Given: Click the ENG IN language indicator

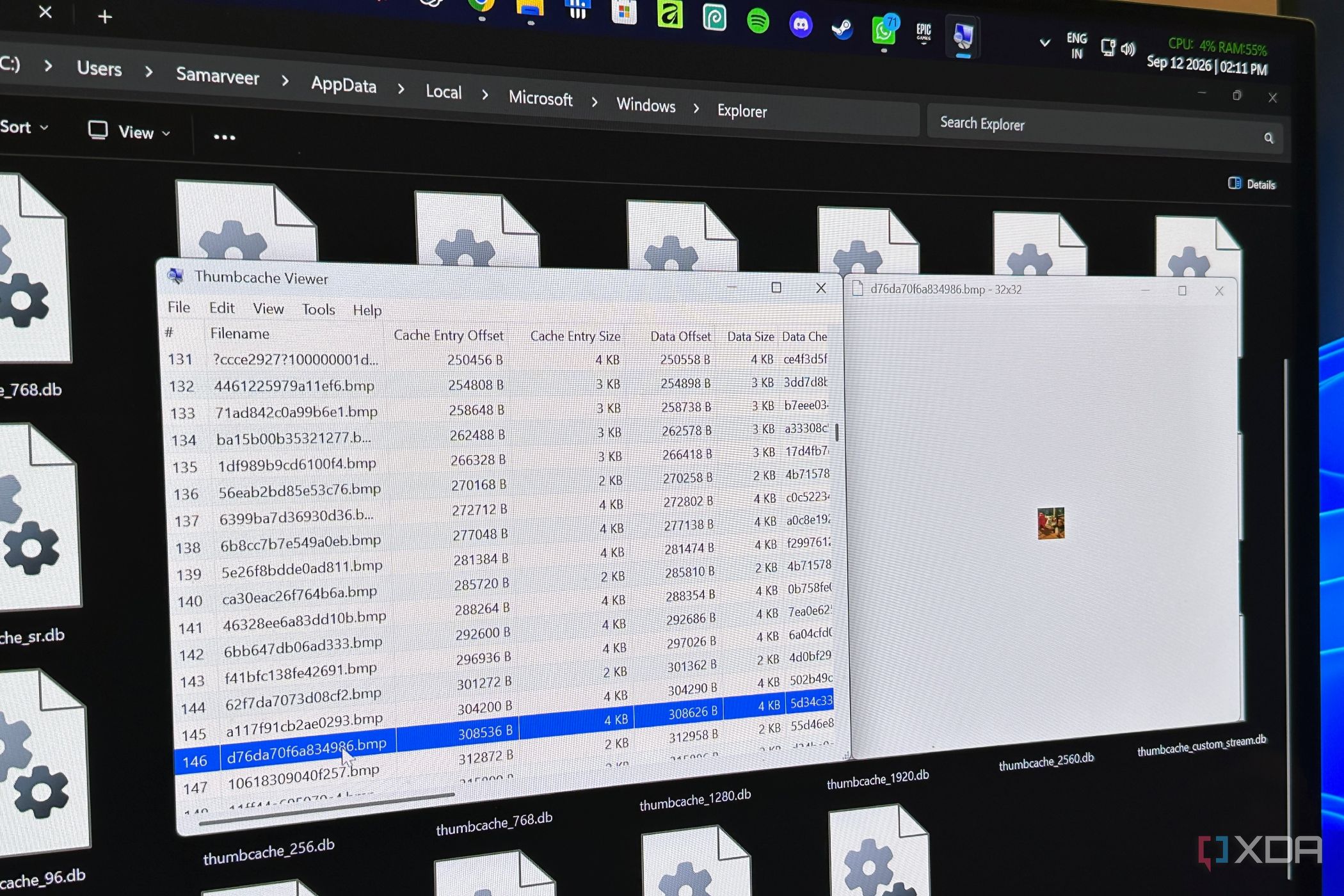Looking at the screenshot, I should tap(1076, 45).
